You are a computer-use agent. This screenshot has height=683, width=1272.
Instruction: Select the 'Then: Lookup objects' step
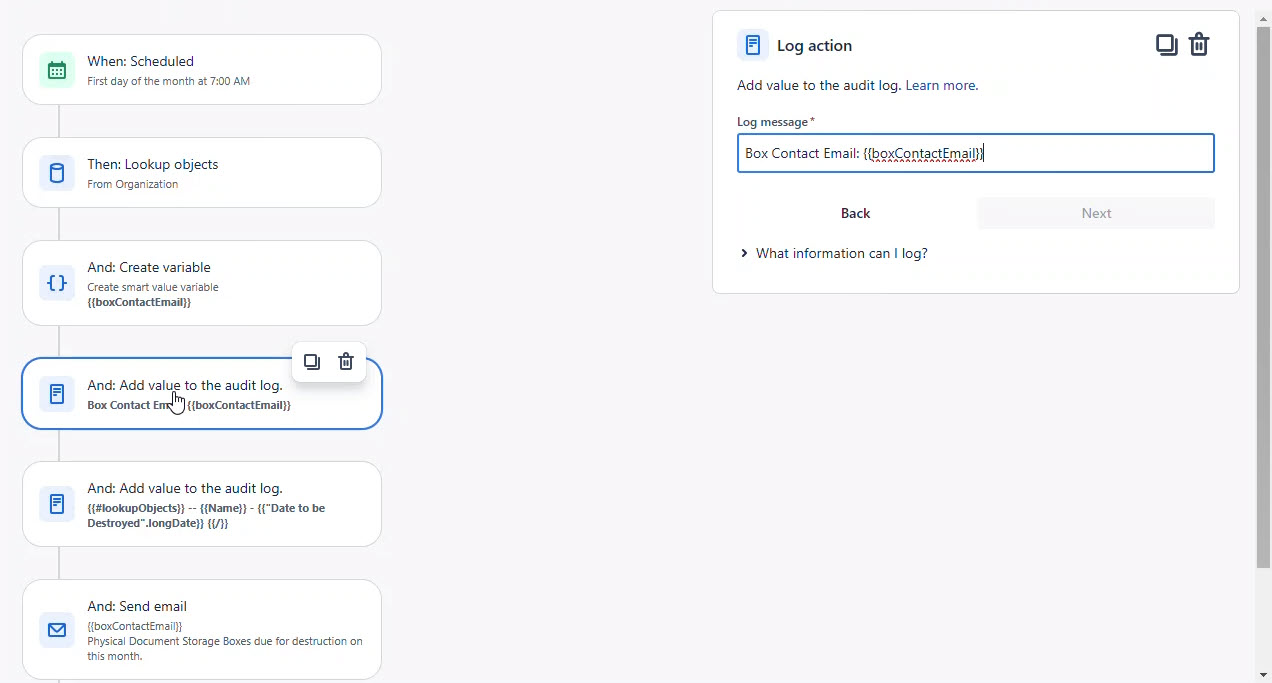tap(202, 173)
